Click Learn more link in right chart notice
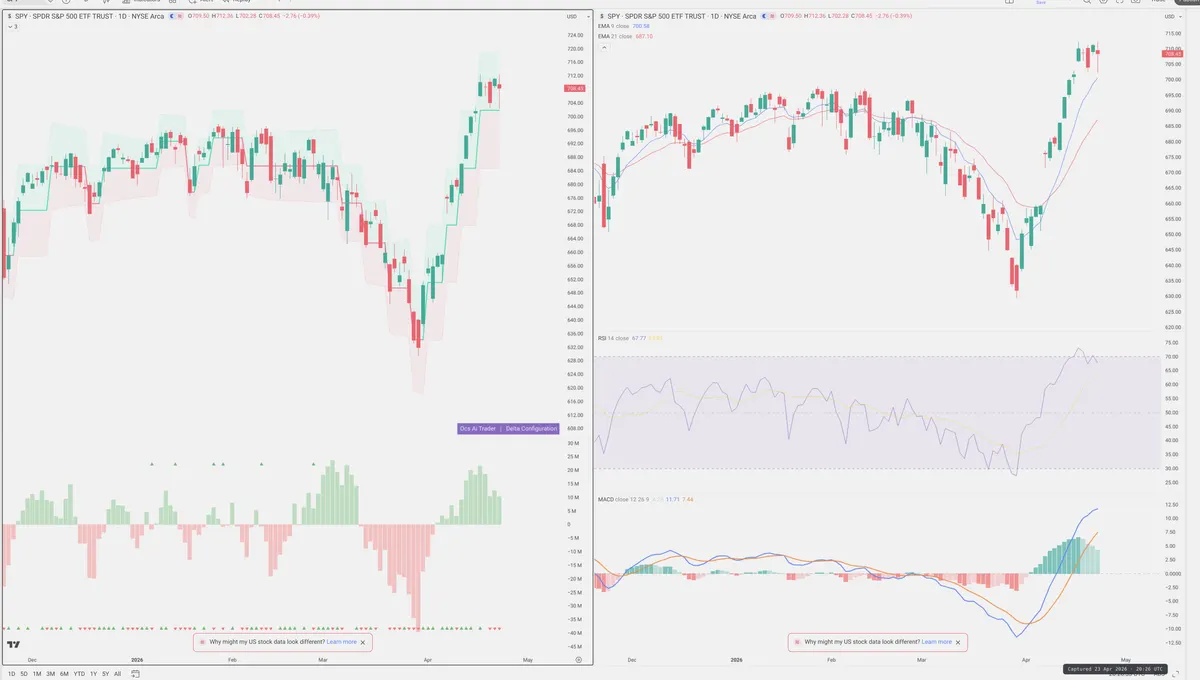Image resolution: width=1200 pixels, height=680 pixels. pos(937,642)
